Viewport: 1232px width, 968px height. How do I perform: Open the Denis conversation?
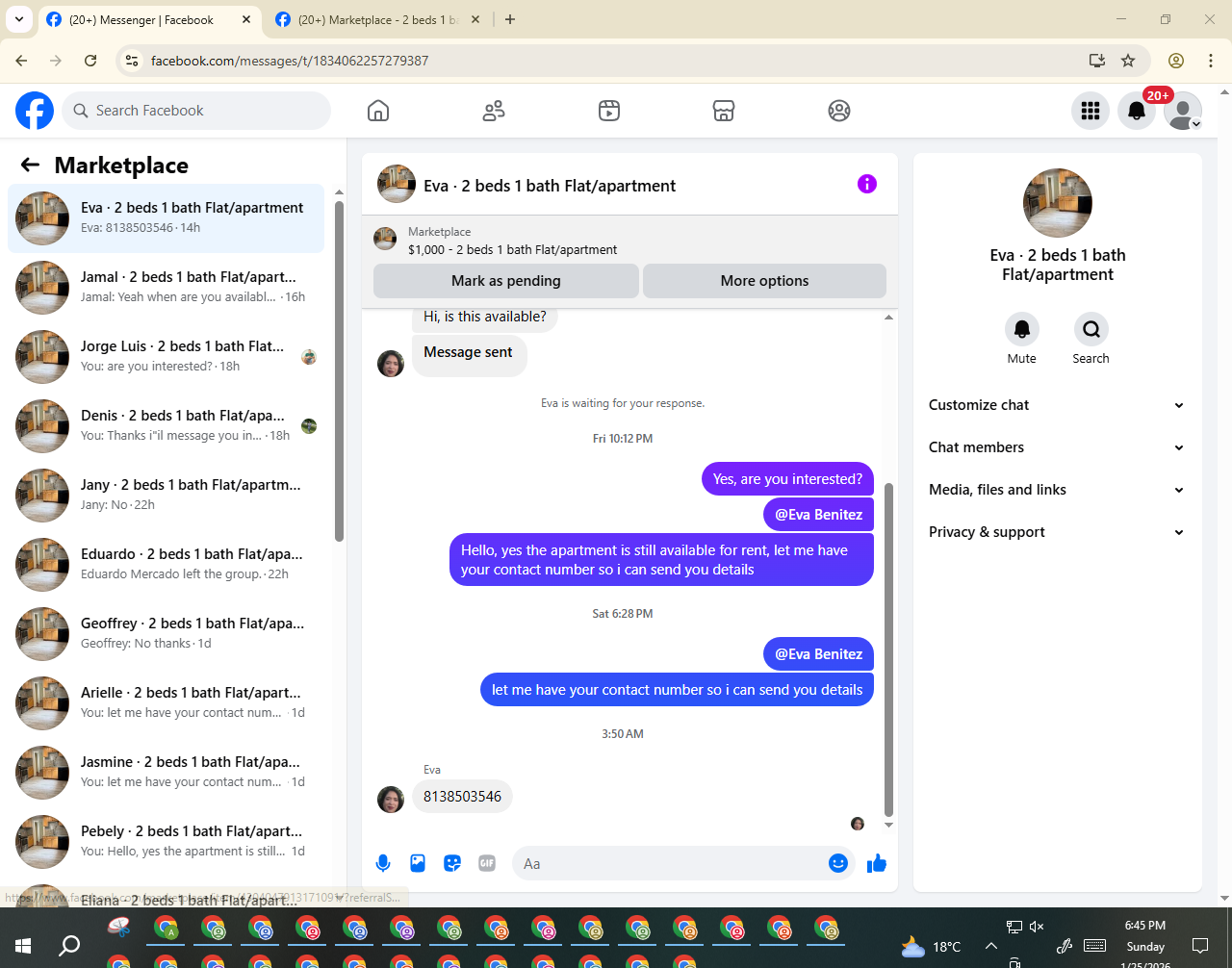coord(167,426)
